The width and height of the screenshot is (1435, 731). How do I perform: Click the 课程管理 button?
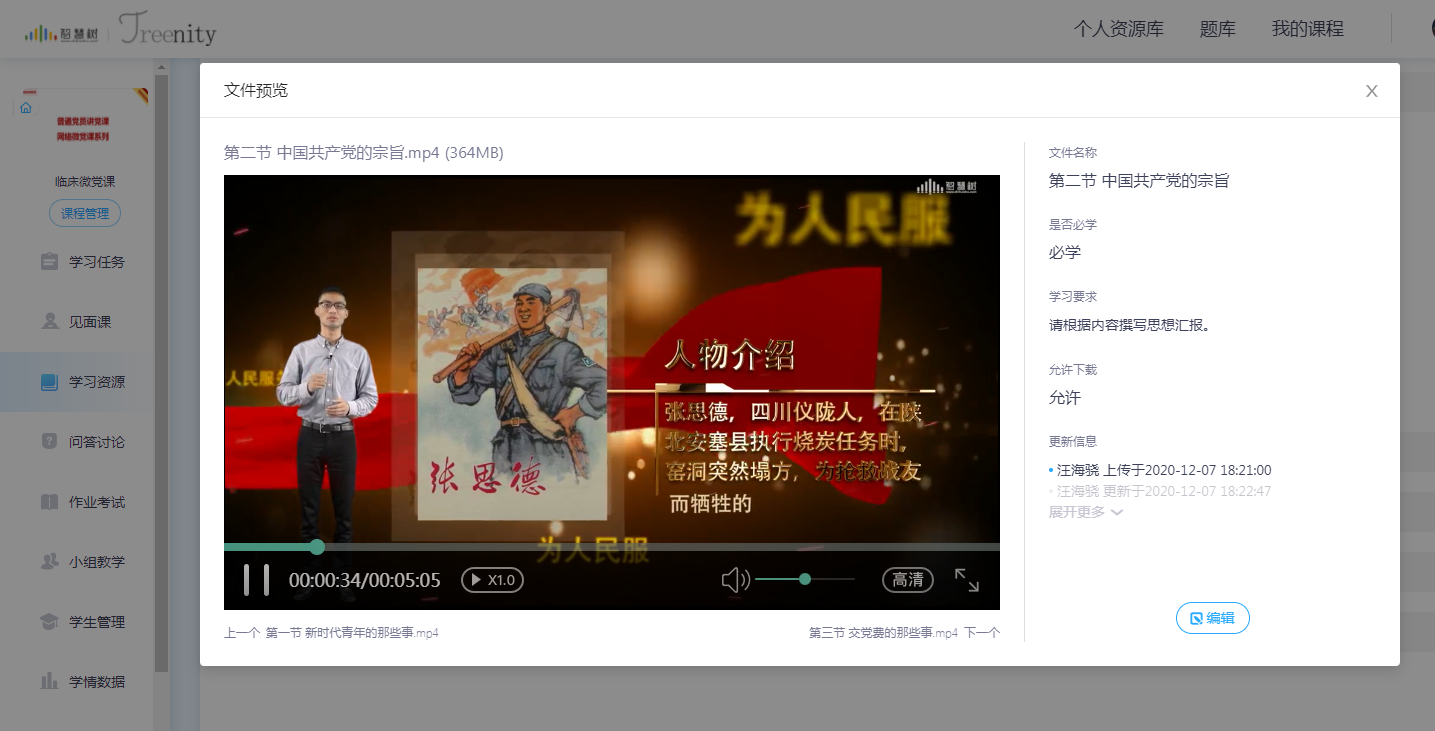[85, 213]
